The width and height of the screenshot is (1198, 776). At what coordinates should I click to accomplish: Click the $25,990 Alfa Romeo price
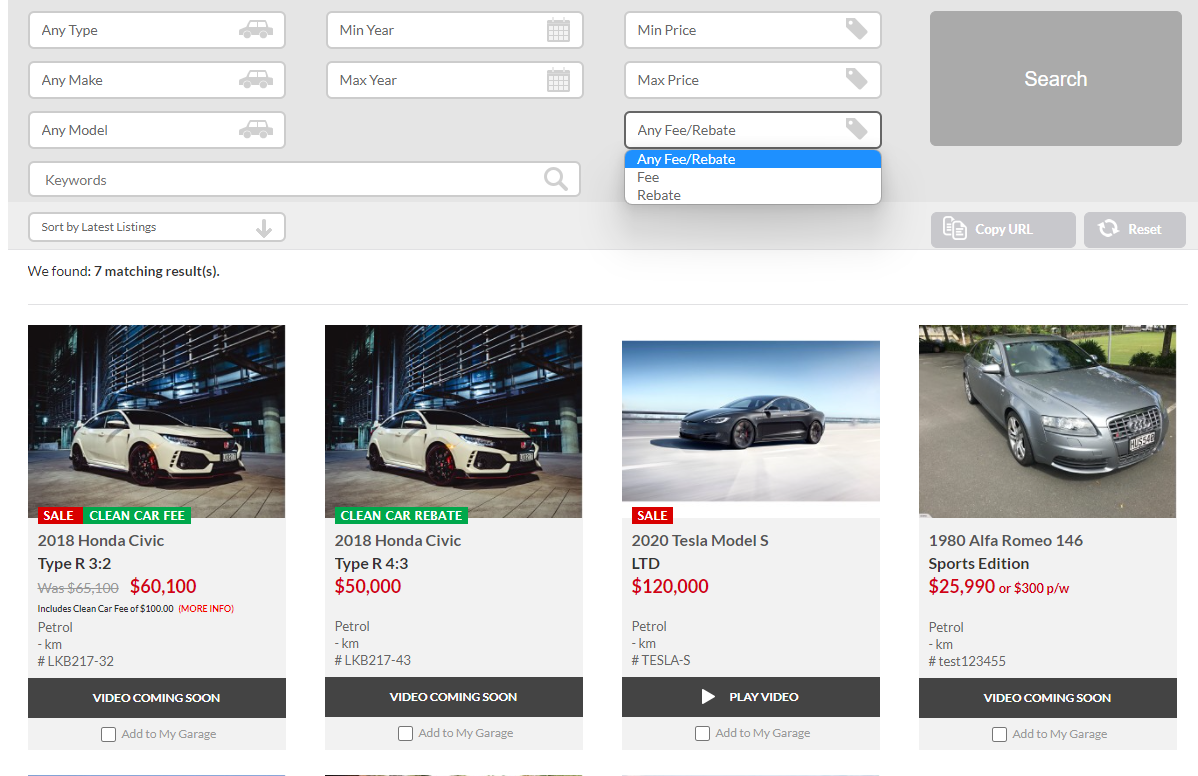[x=962, y=586]
